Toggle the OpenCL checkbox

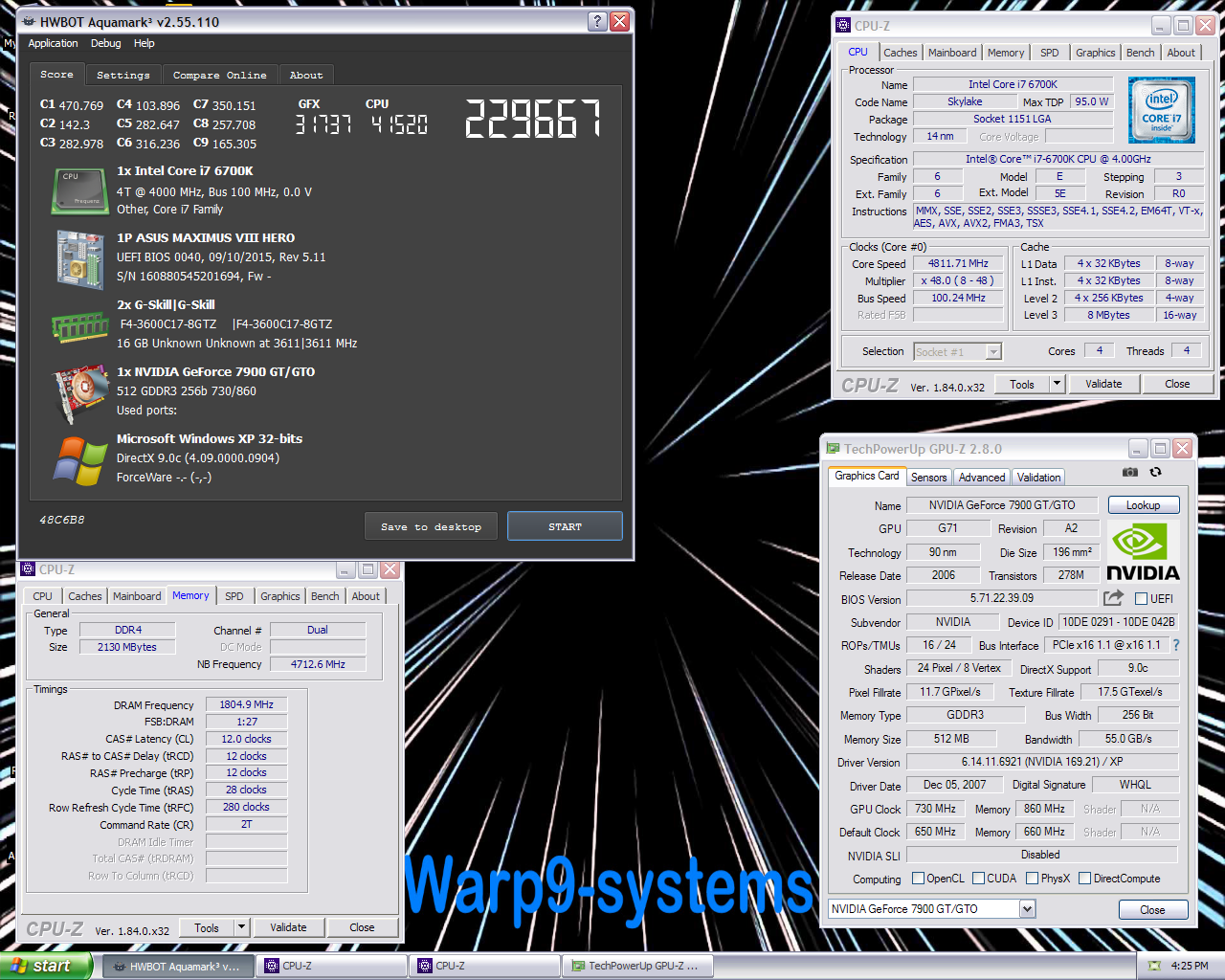[x=918, y=878]
